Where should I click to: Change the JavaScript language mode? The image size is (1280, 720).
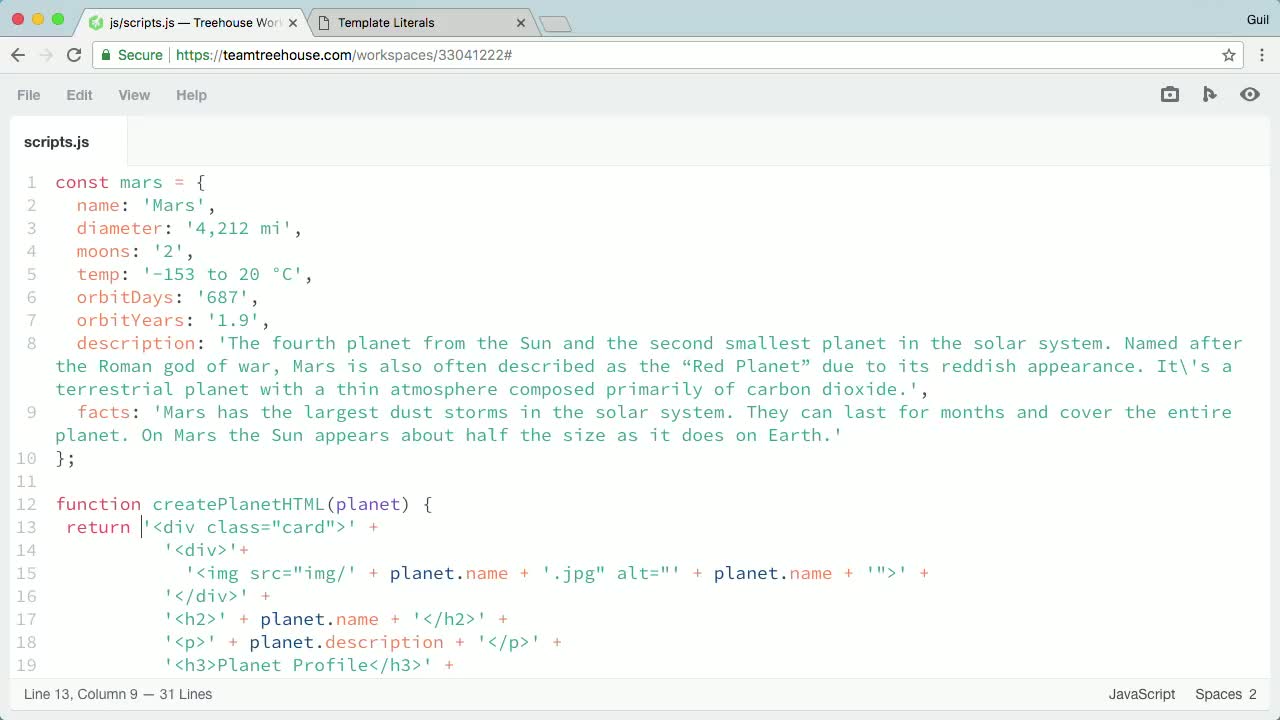(1141, 694)
